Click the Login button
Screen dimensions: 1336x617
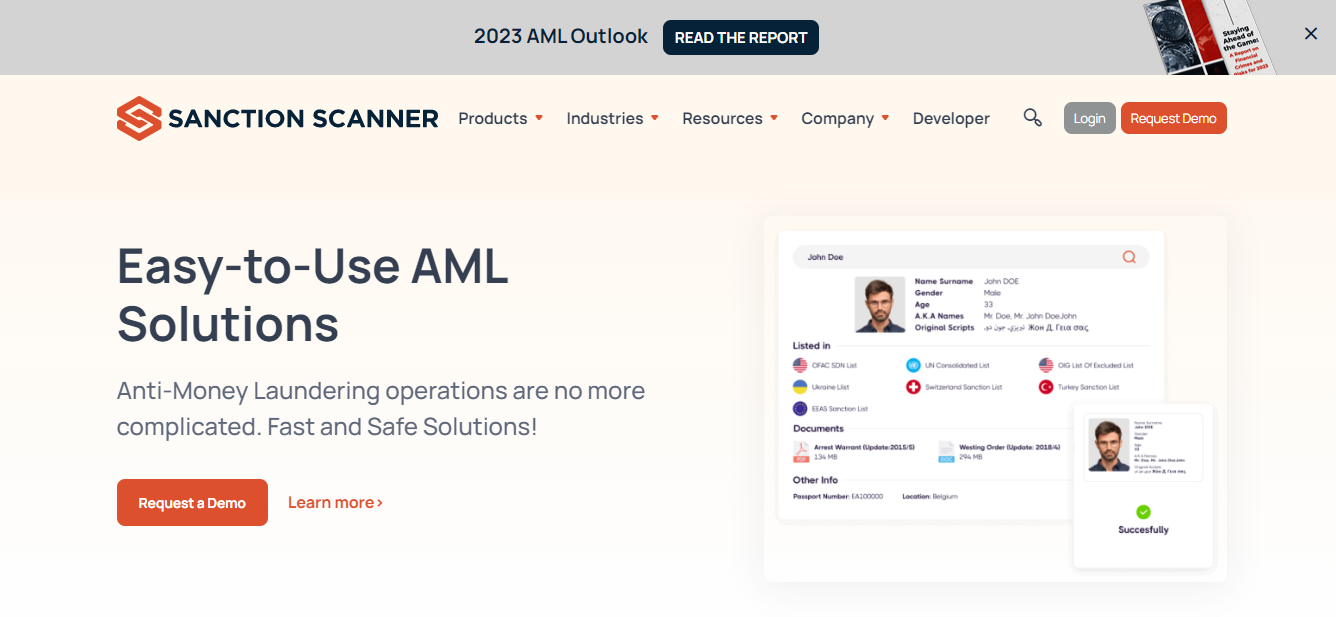(x=1090, y=118)
